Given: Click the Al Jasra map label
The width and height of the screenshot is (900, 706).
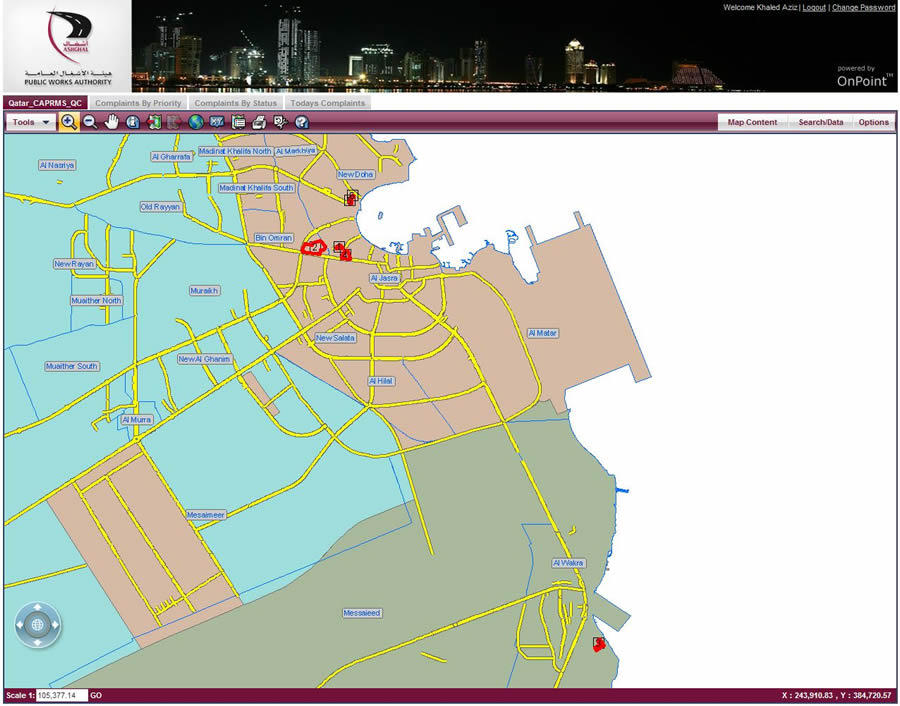Looking at the screenshot, I should tap(384, 278).
